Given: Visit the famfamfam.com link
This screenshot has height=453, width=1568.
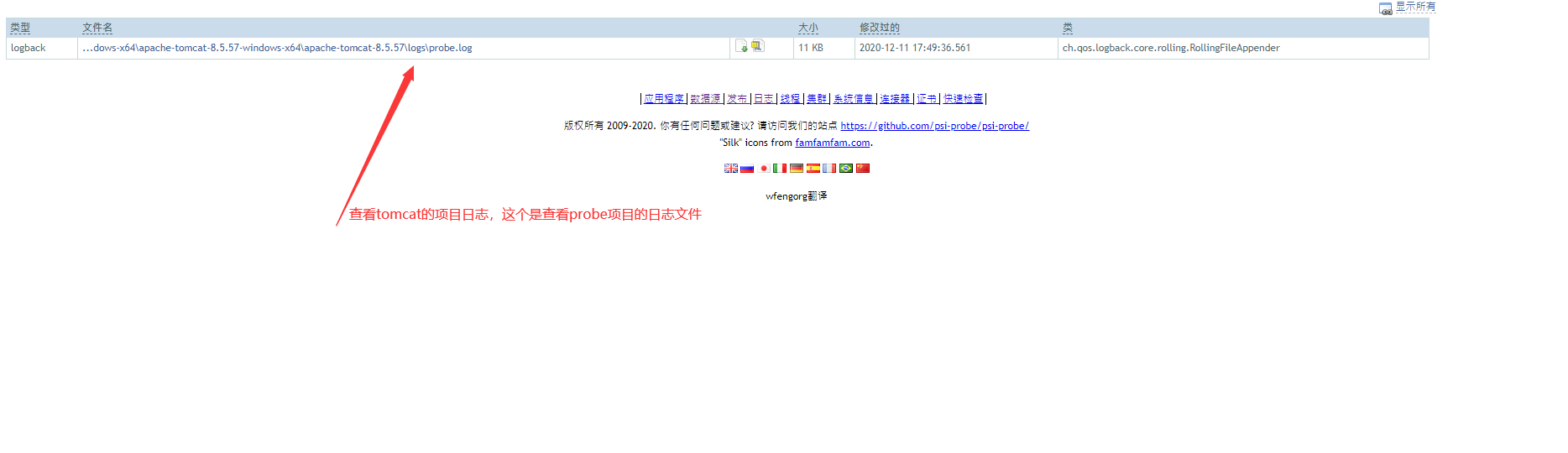Looking at the screenshot, I should pos(833,143).
